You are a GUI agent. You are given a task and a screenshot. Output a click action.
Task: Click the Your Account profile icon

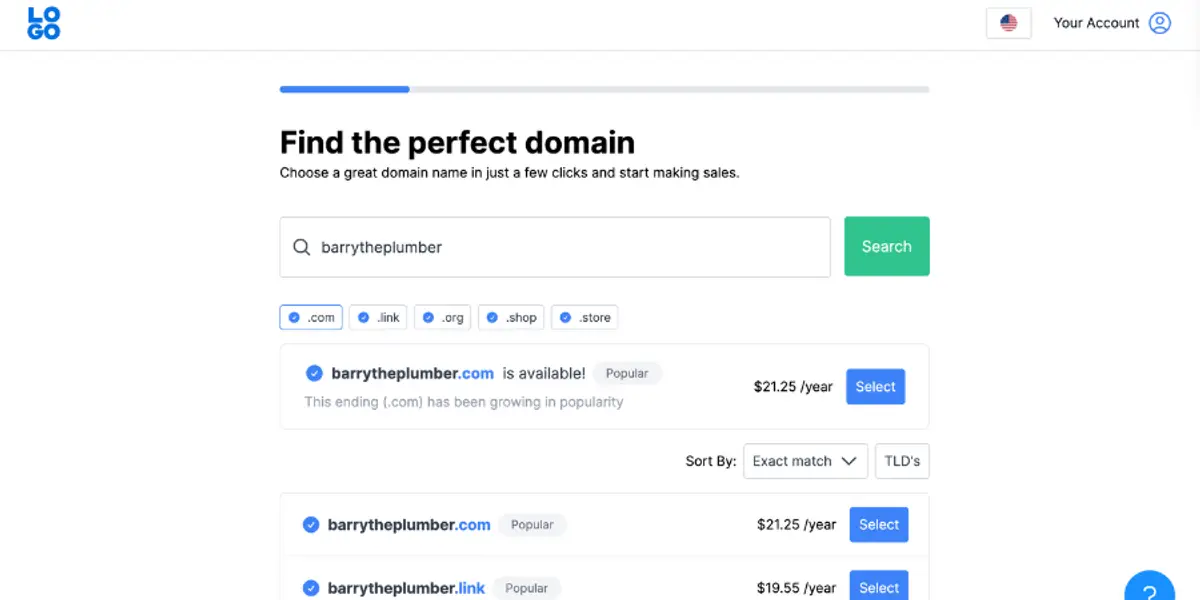pyautogui.click(x=1159, y=22)
